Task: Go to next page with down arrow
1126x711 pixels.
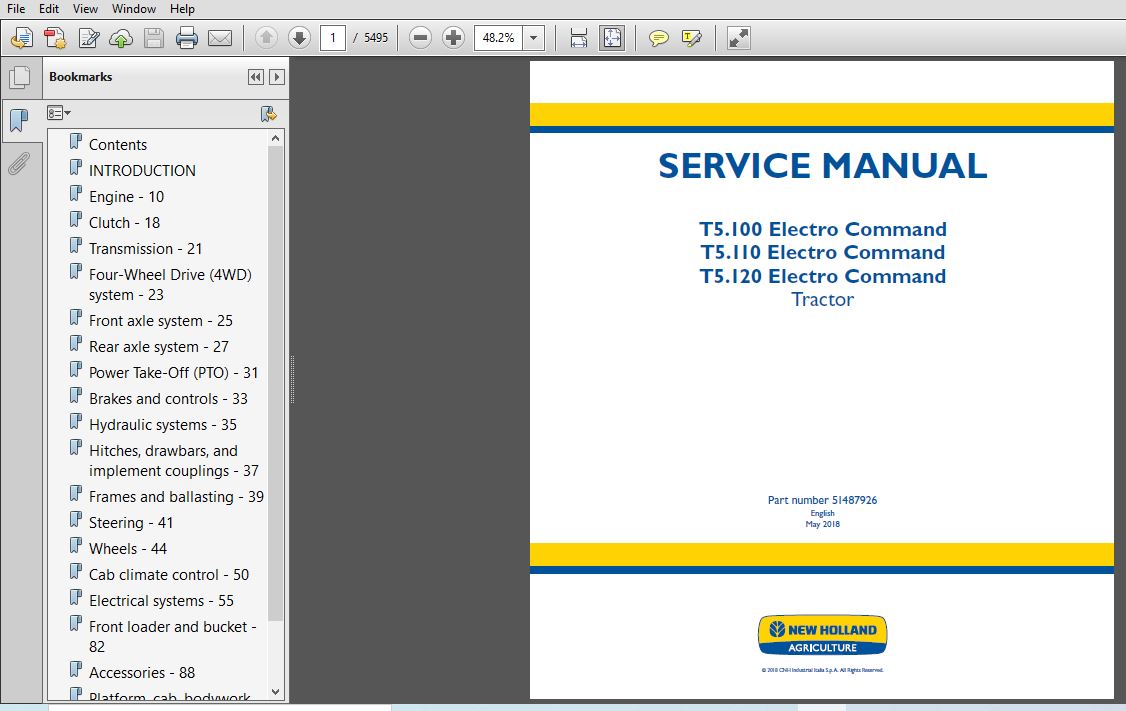Action: click(x=299, y=38)
